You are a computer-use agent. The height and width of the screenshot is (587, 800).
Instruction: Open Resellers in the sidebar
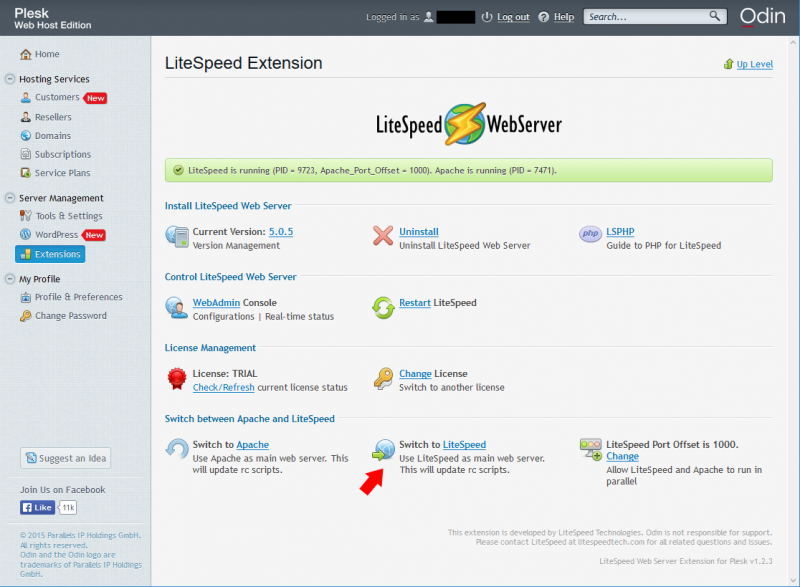point(53,117)
